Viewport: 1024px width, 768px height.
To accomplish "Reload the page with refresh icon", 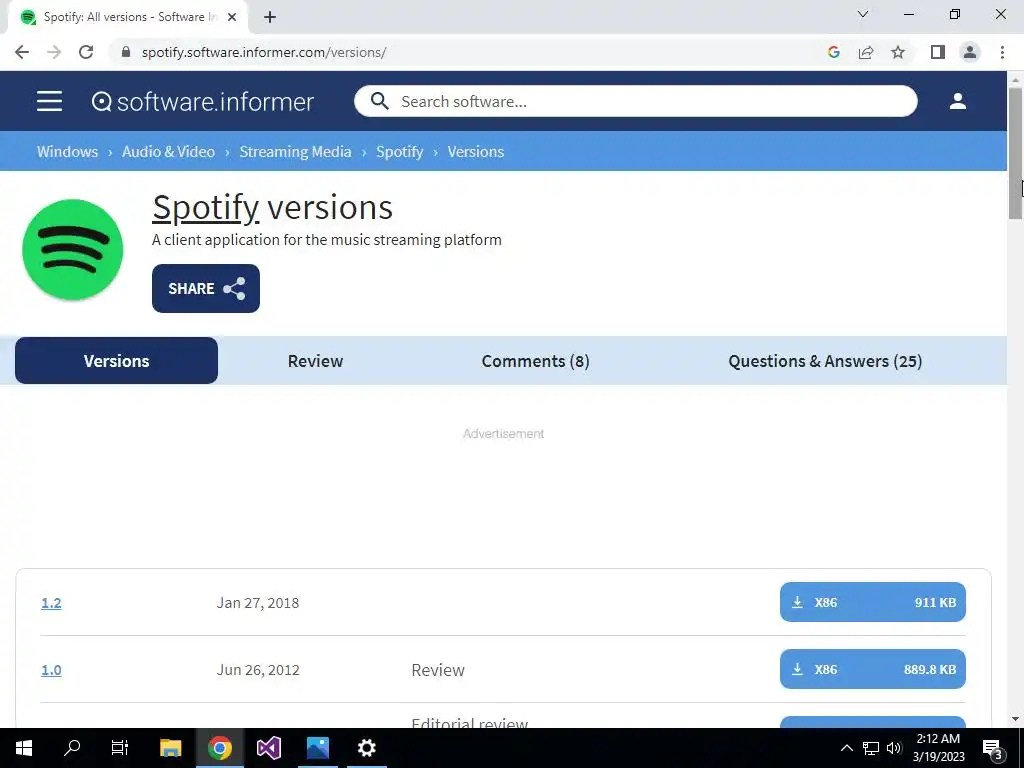I will (x=86, y=52).
